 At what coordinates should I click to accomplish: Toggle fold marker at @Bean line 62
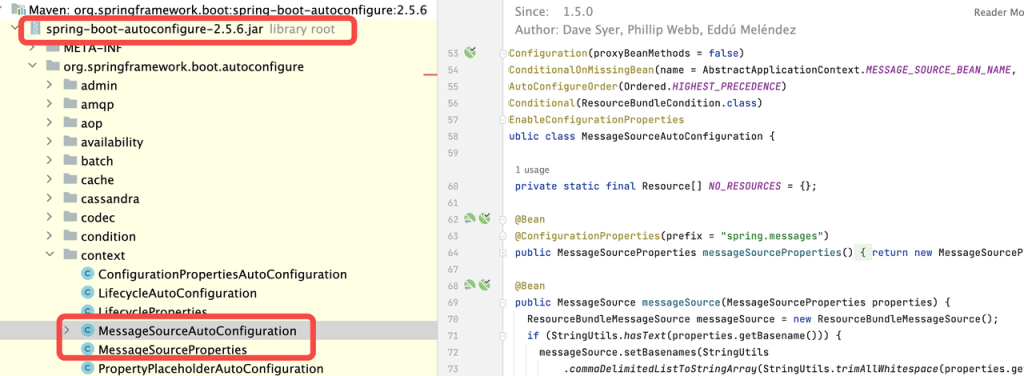502,219
